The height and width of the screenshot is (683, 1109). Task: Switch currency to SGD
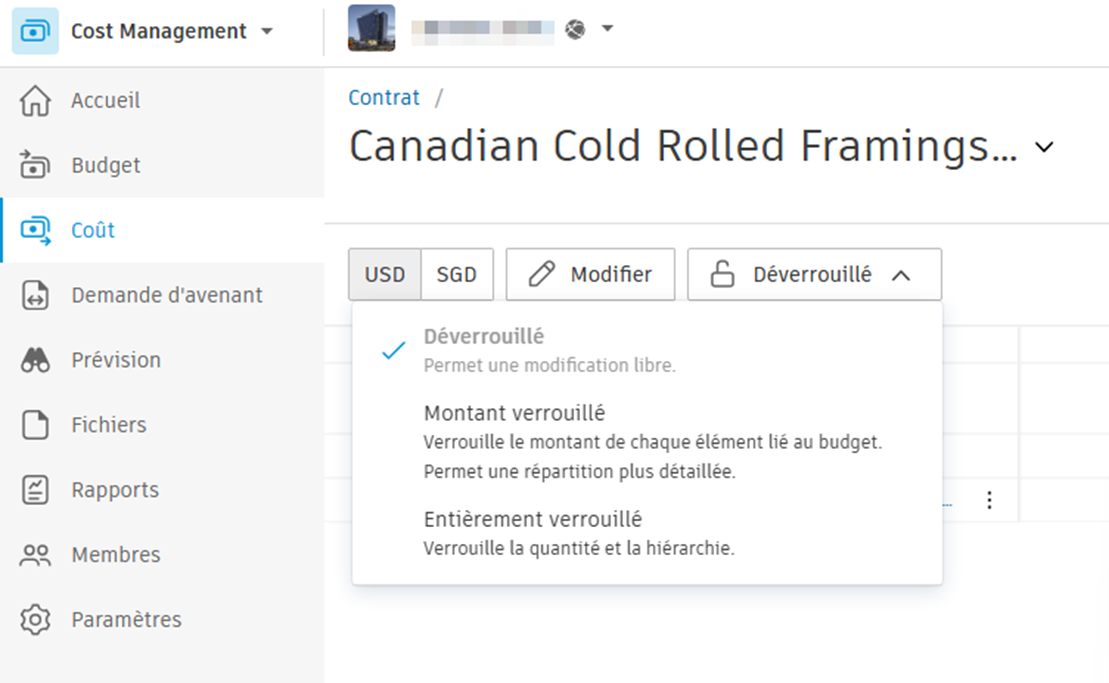point(457,273)
